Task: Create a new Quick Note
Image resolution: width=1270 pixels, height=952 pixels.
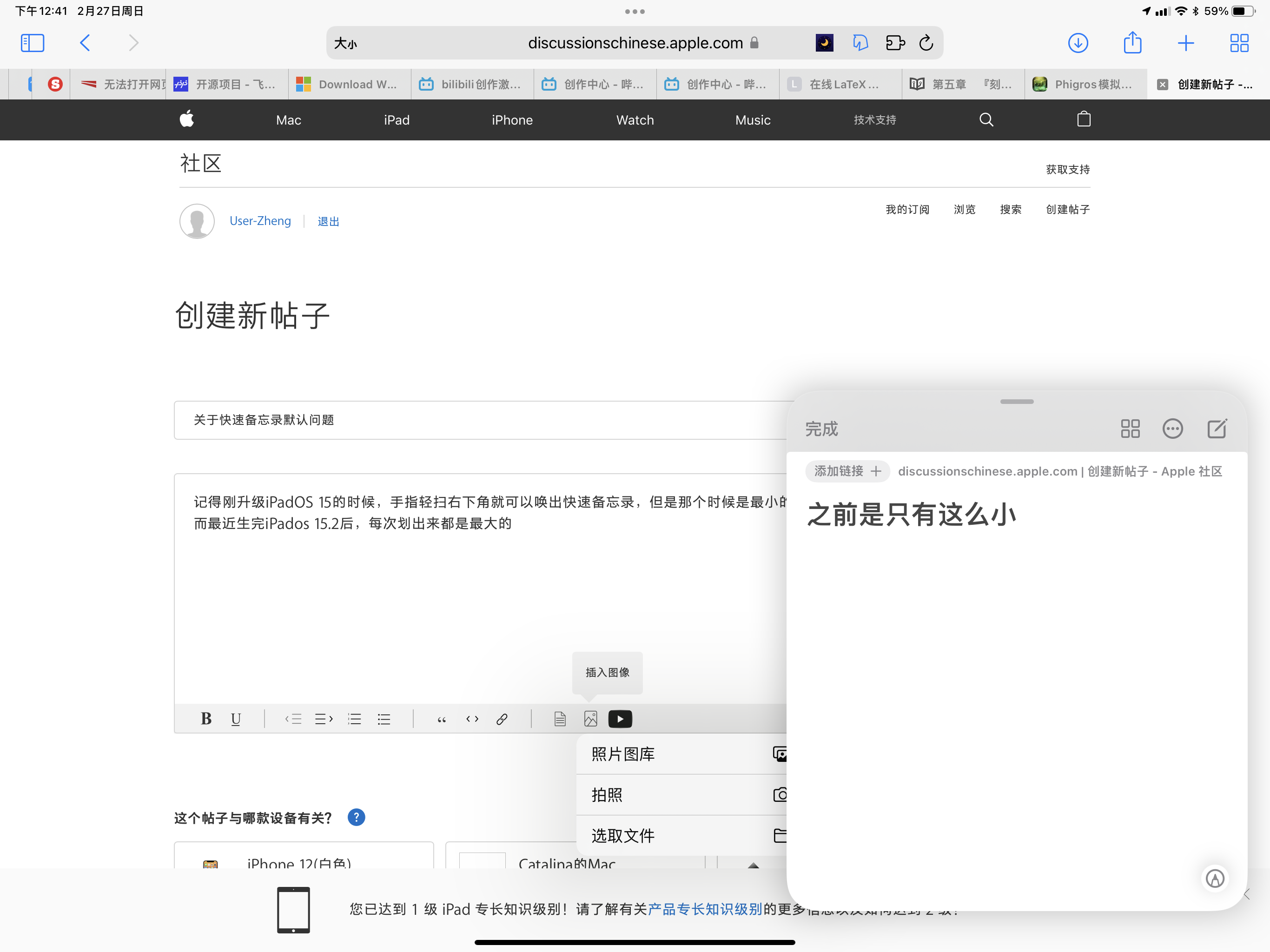Action: tap(1217, 428)
